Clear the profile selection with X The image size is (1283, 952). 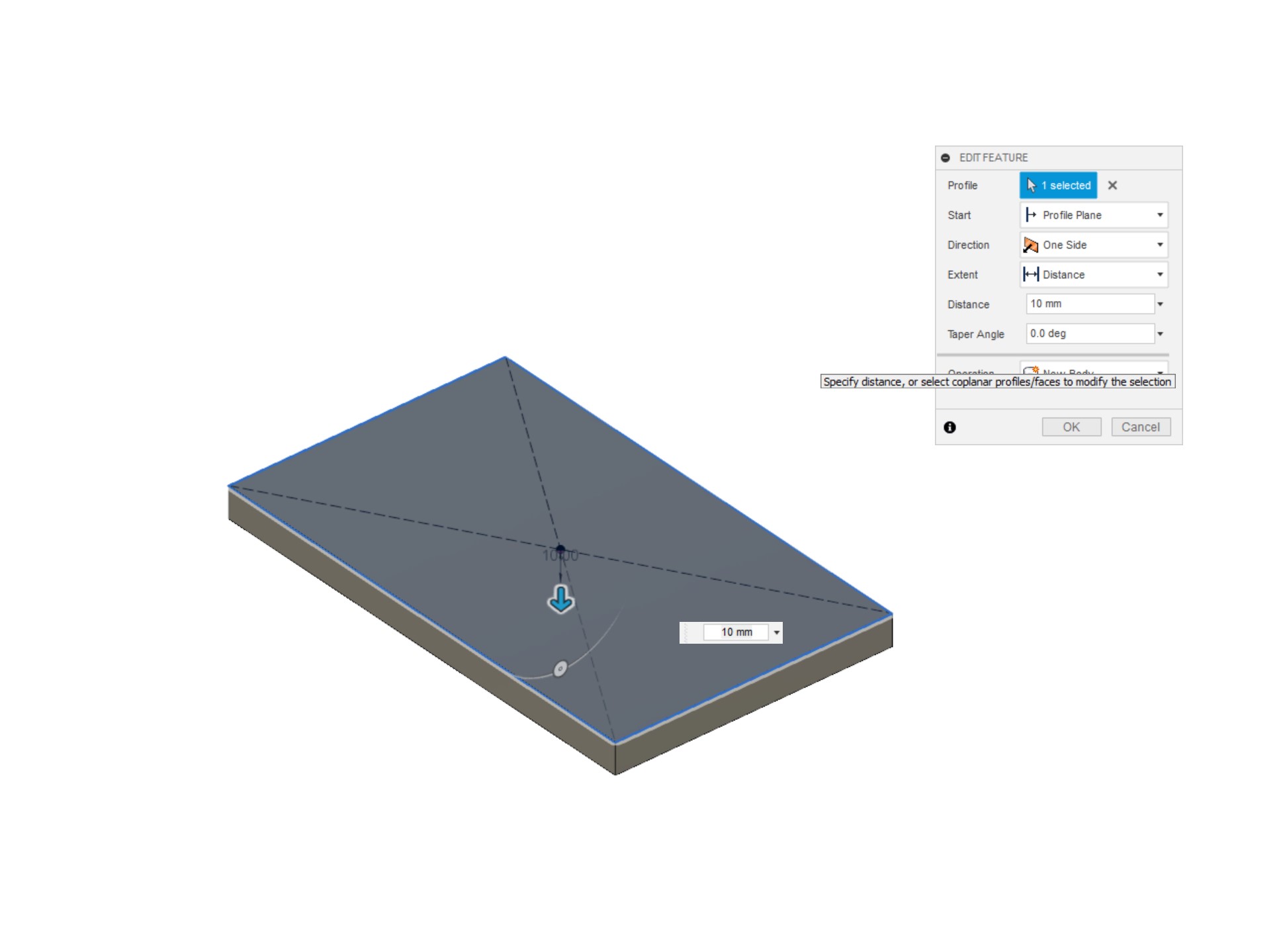tap(1112, 185)
